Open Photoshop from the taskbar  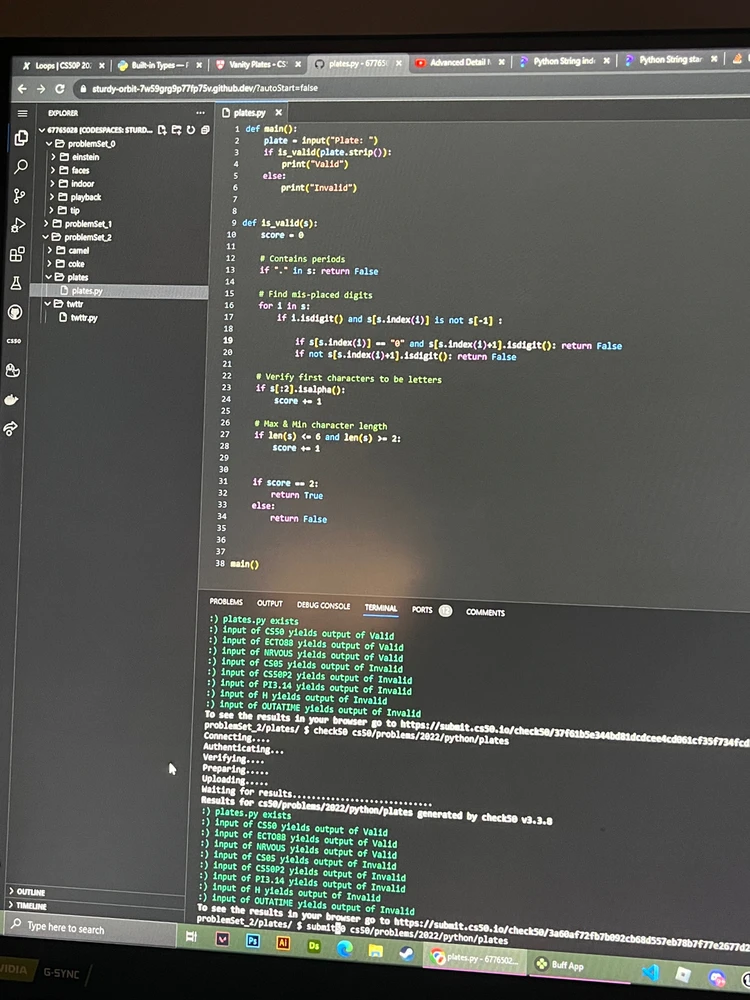point(253,941)
